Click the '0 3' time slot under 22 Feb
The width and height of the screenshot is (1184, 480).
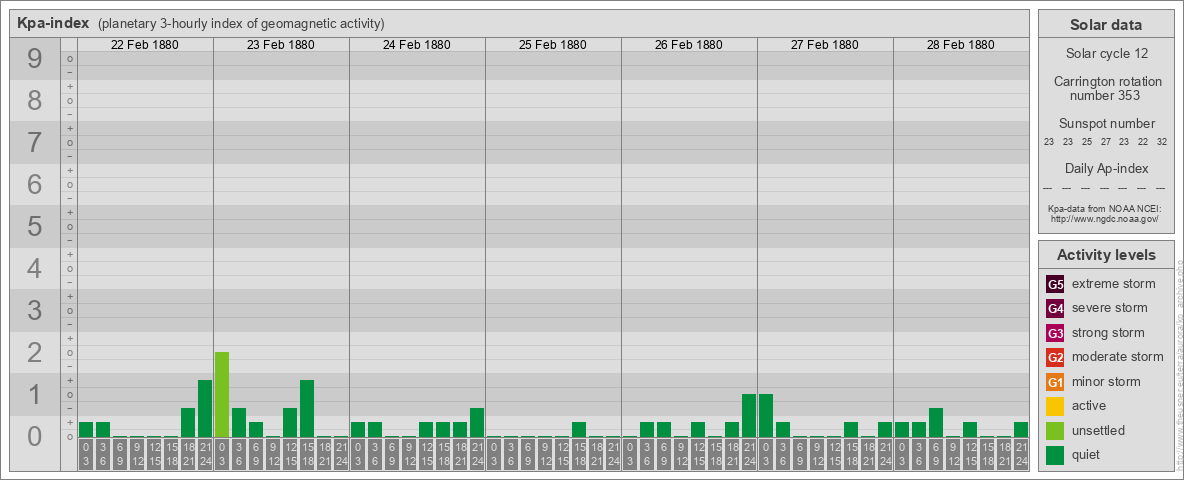pyautogui.click(x=86, y=455)
